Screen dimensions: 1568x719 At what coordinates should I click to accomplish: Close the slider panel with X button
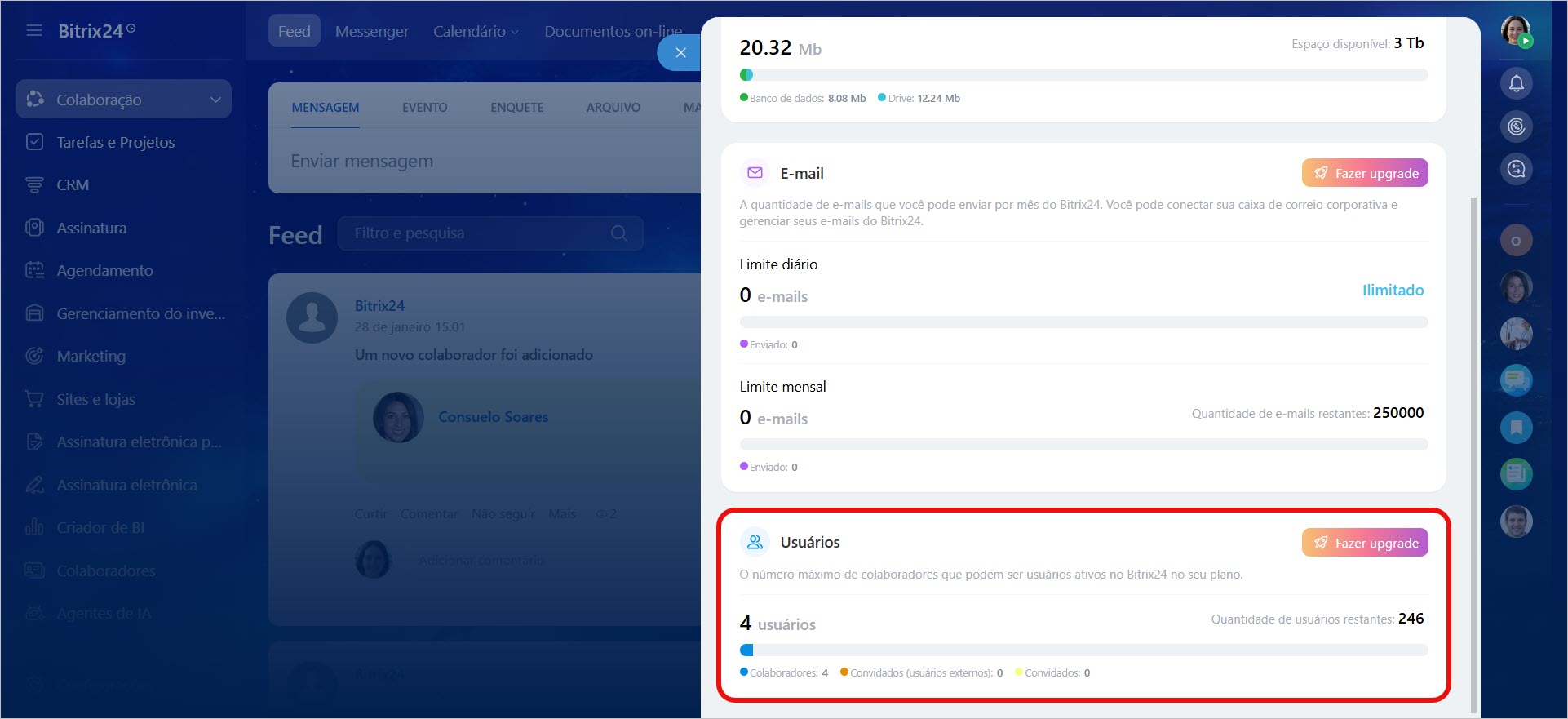680,53
